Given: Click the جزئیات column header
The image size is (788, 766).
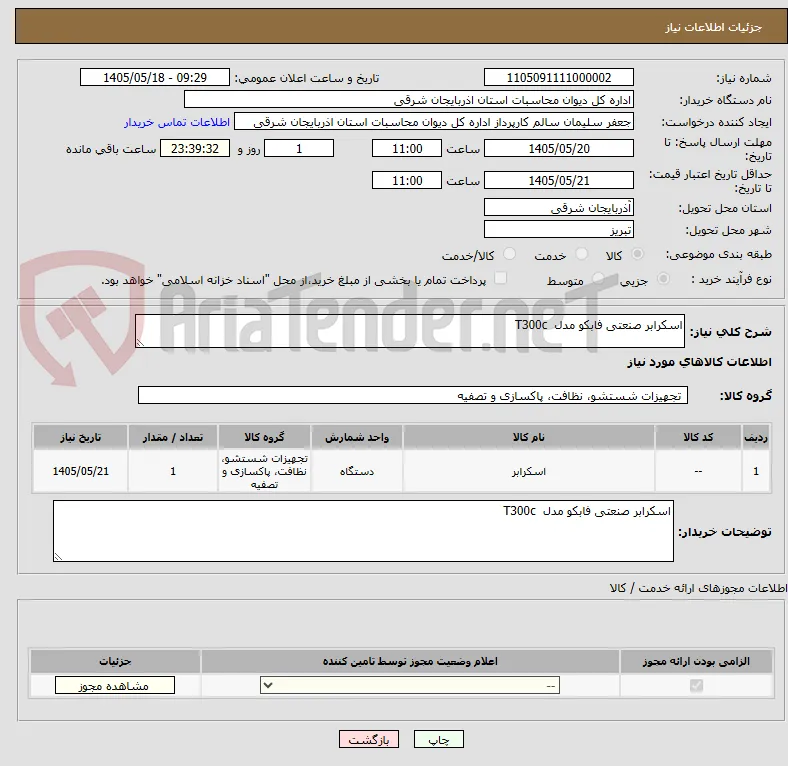Looking at the screenshot, I should coord(115,661).
